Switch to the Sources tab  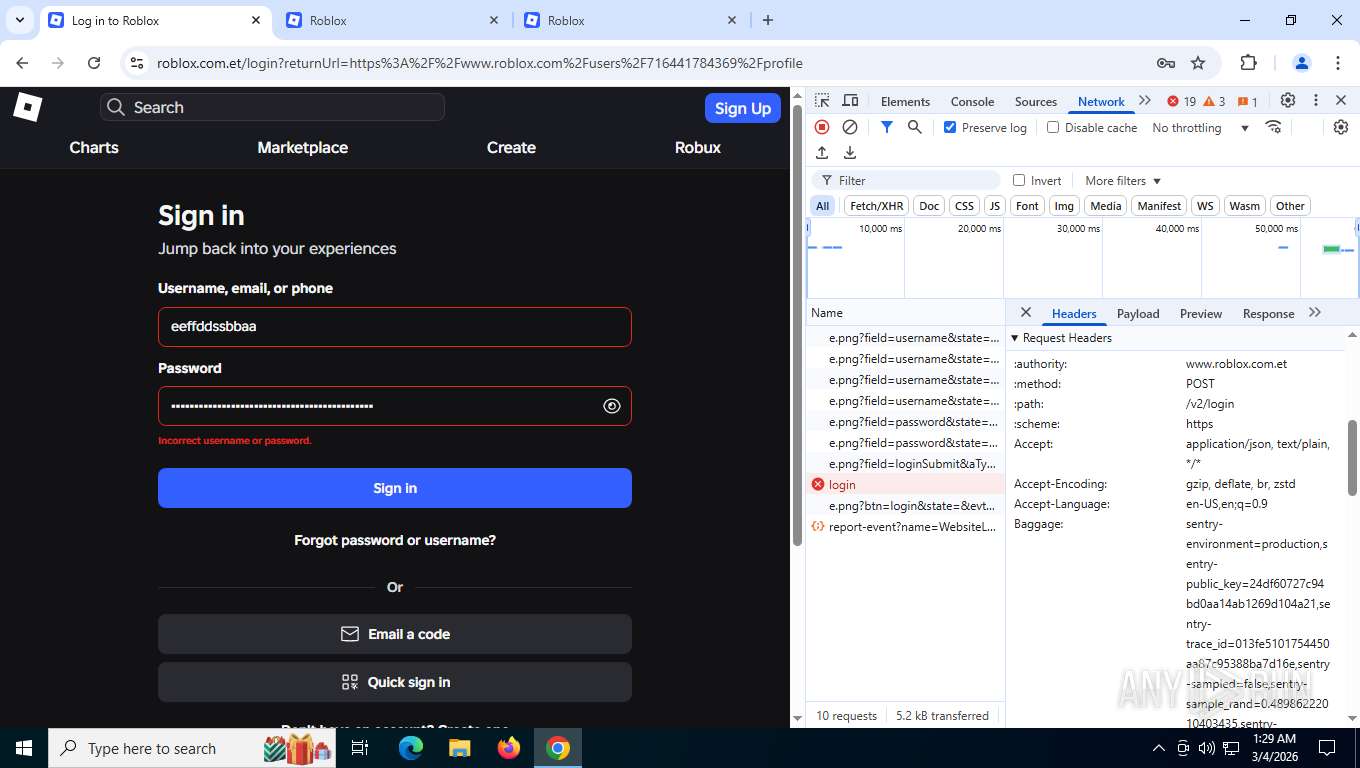tap(1035, 101)
